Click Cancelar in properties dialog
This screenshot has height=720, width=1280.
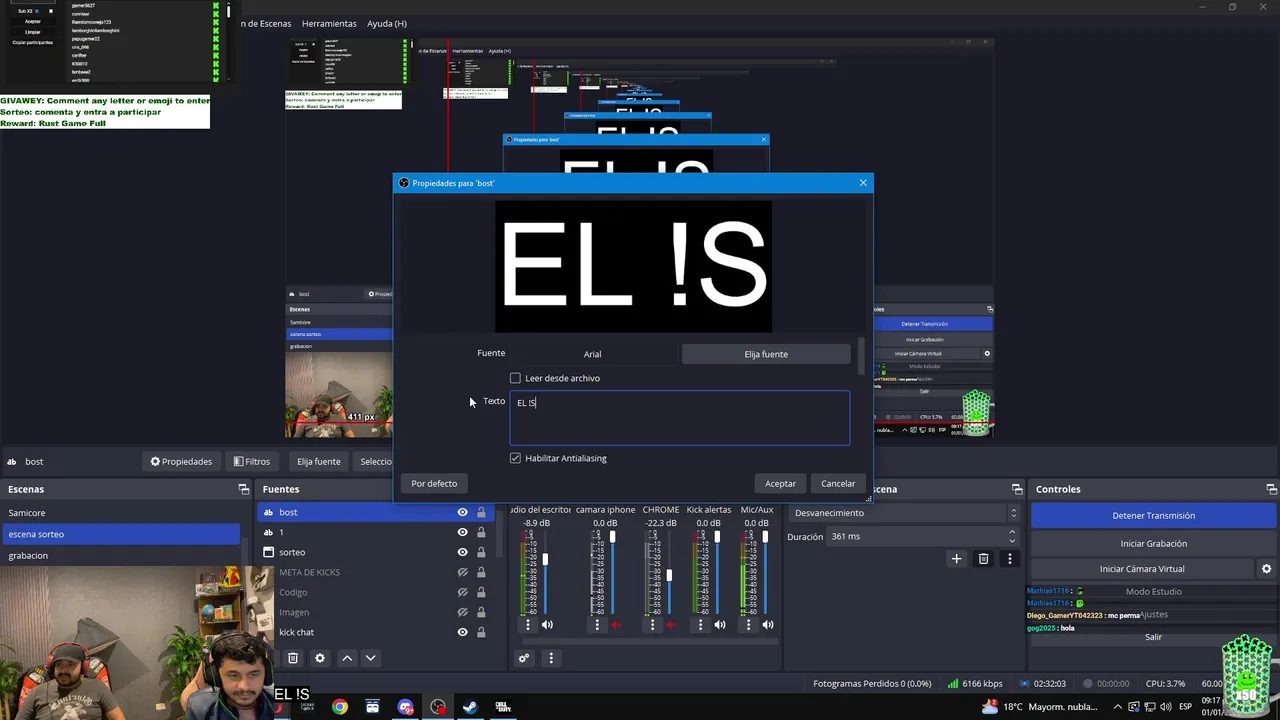click(x=838, y=483)
